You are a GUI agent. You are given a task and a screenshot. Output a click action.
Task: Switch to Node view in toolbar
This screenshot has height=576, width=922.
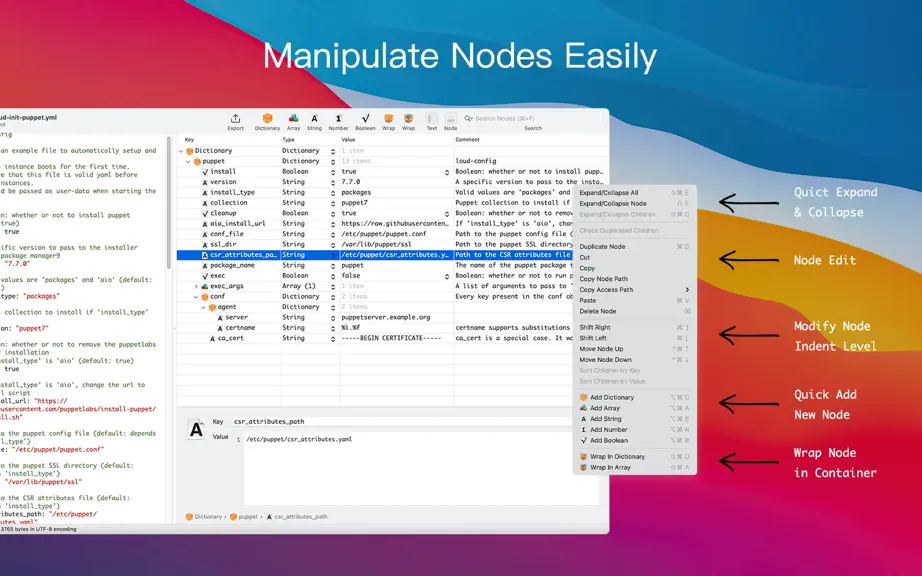450,122
